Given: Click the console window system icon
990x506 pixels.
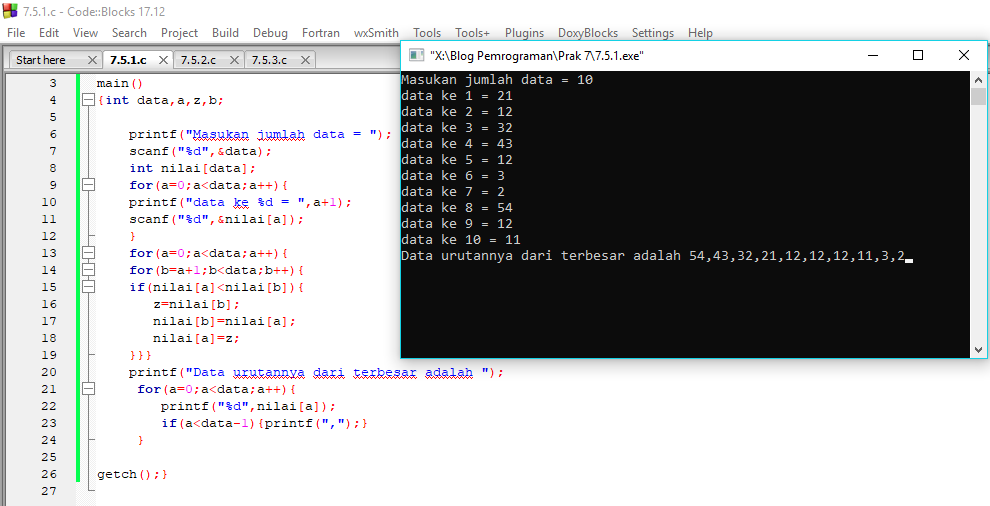Looking at the screenshot, I should click(x=416, y=56).
